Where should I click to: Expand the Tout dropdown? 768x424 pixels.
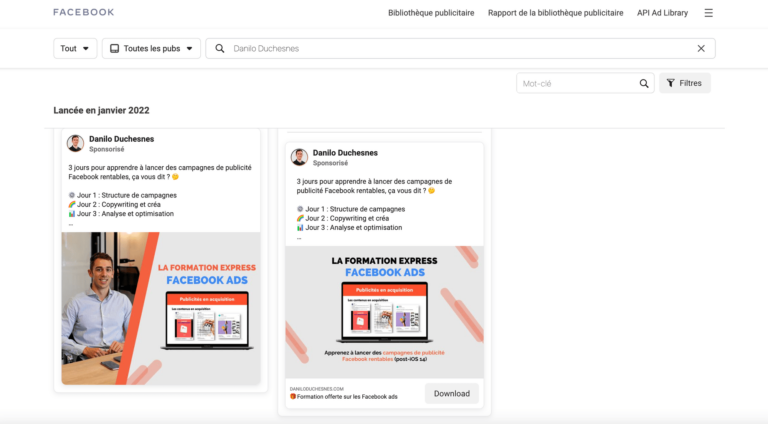[75, 48]
